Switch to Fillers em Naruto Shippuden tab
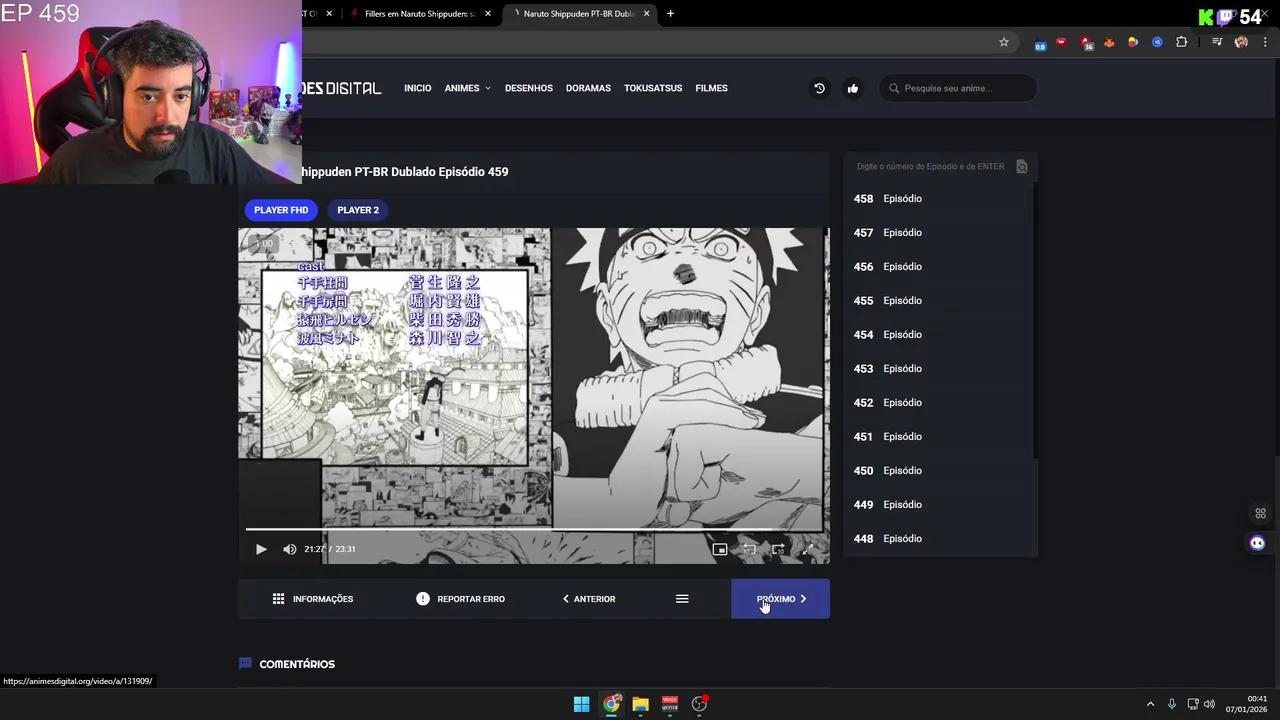The image size is (1280, 720). coord(420,14)
